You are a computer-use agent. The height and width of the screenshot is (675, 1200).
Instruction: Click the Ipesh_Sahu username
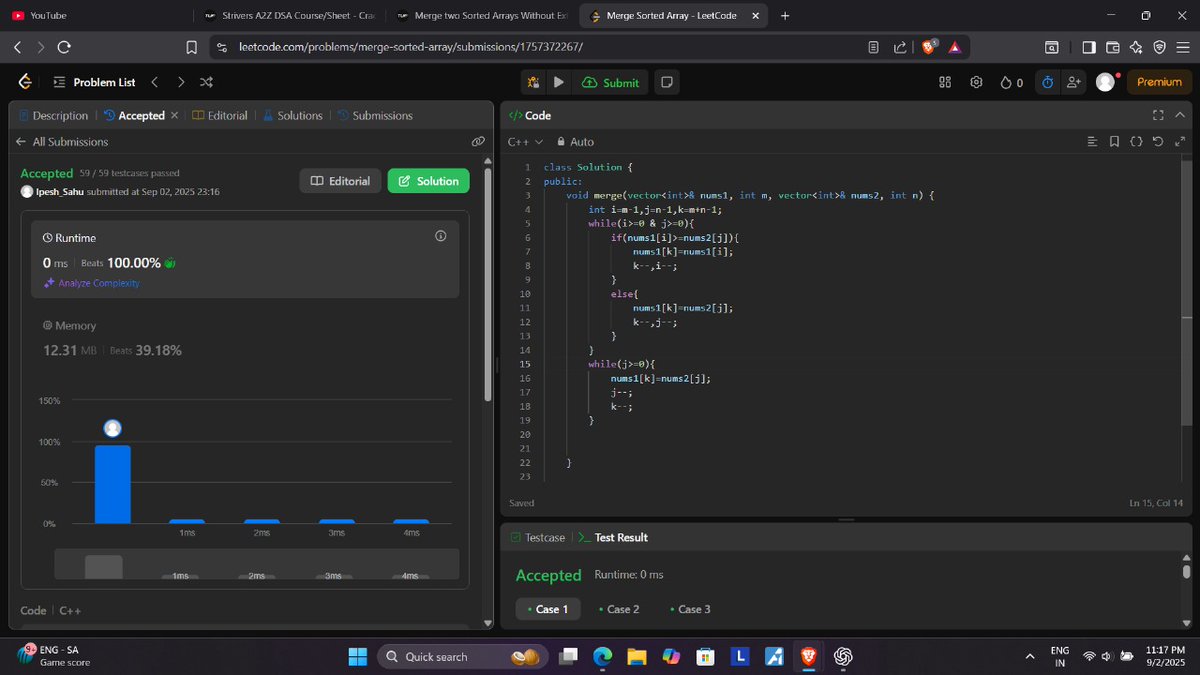(x=59, y=191)
